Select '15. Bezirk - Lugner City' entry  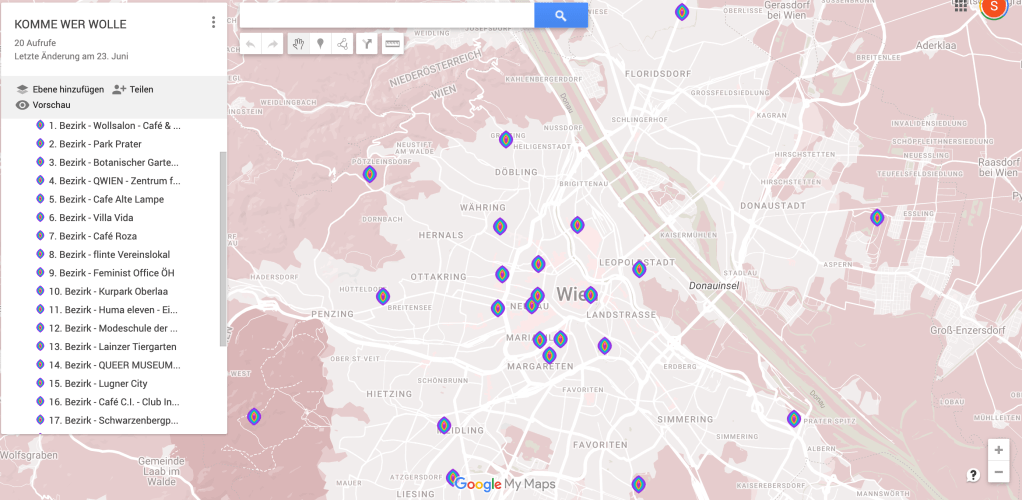pos(98,383)
